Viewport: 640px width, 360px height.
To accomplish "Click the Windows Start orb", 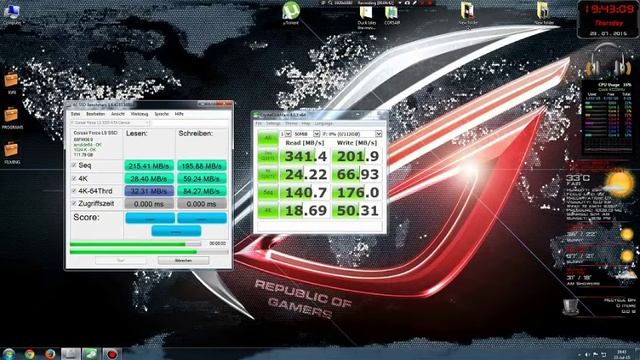I will pos(8,353).
